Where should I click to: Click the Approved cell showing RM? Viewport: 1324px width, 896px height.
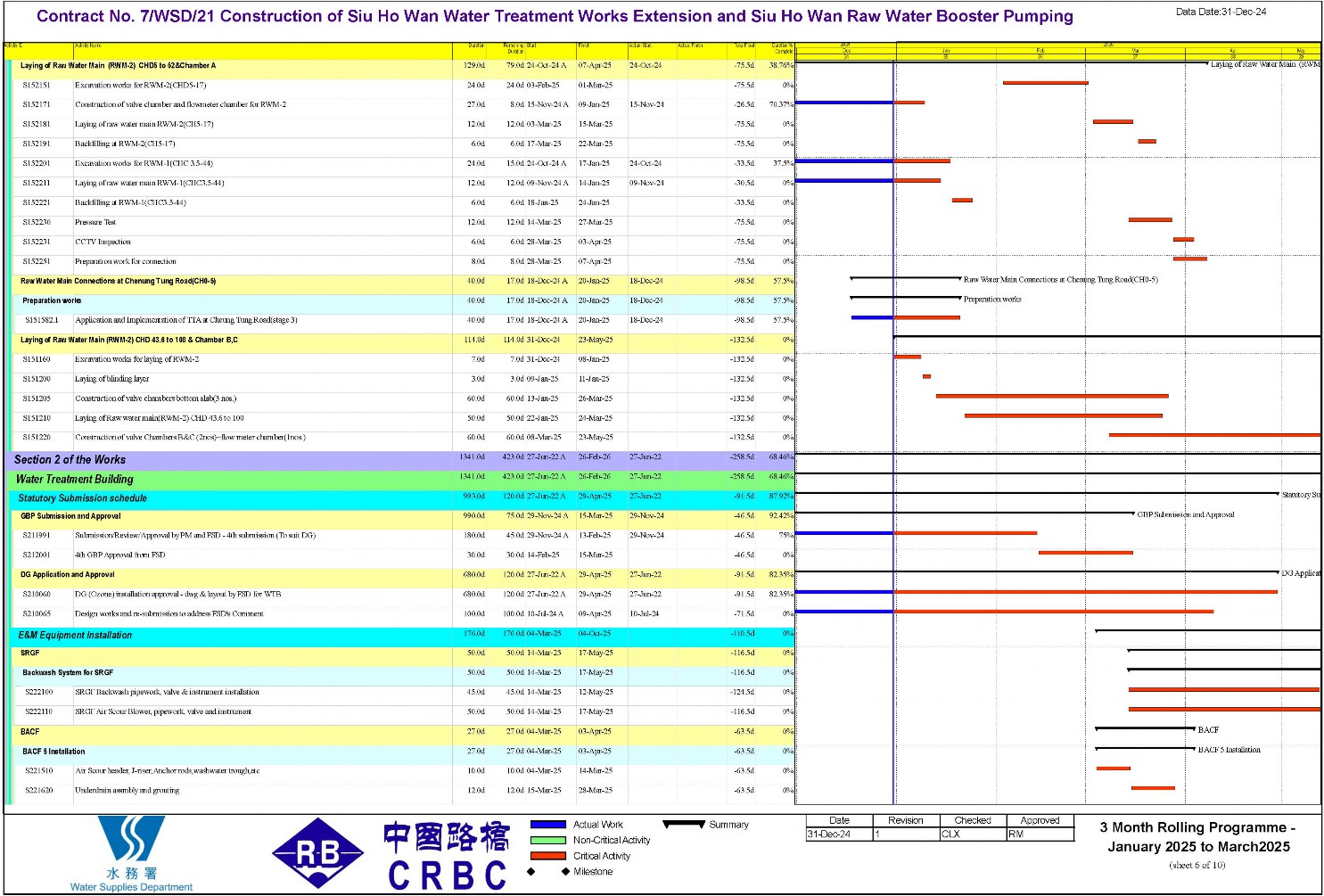click(1040, 834)
